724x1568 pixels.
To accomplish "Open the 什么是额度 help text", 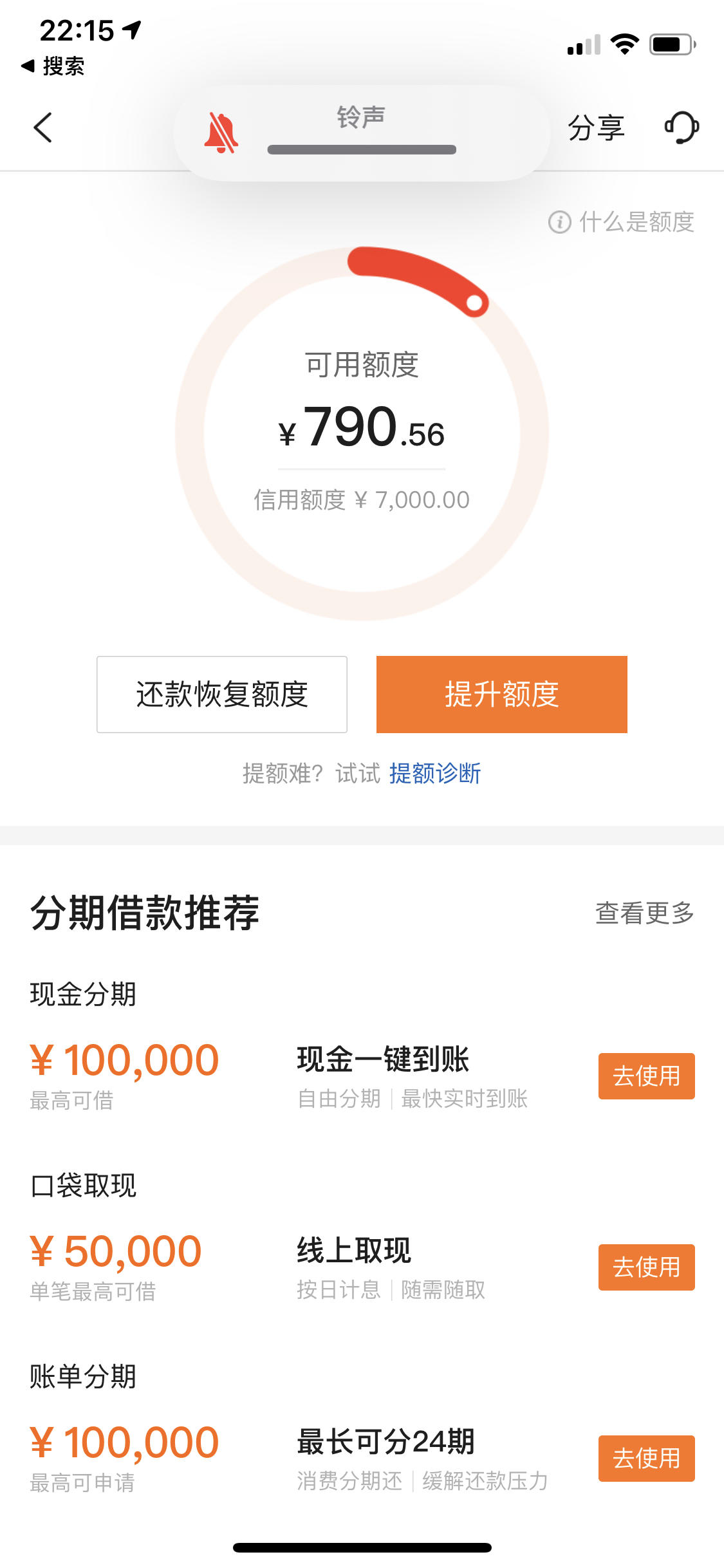I will 636,222.
